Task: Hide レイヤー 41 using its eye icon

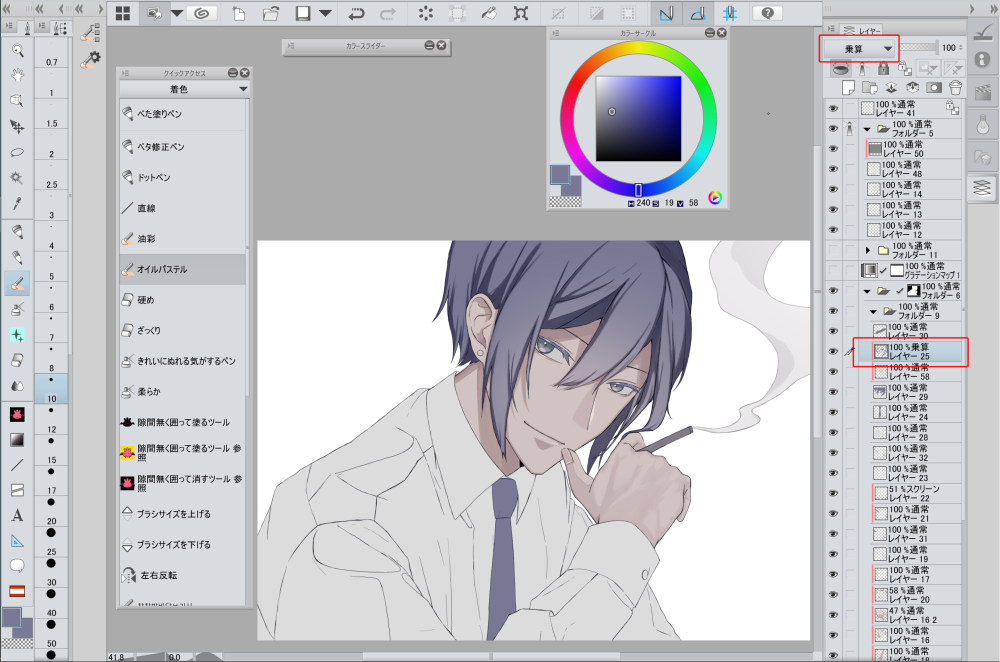Action: [x=833, y=108]
